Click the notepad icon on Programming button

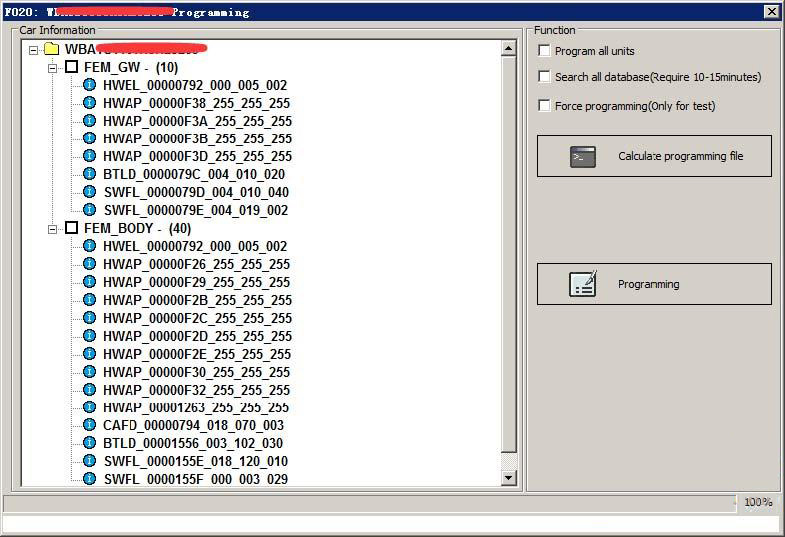(583, 284)
